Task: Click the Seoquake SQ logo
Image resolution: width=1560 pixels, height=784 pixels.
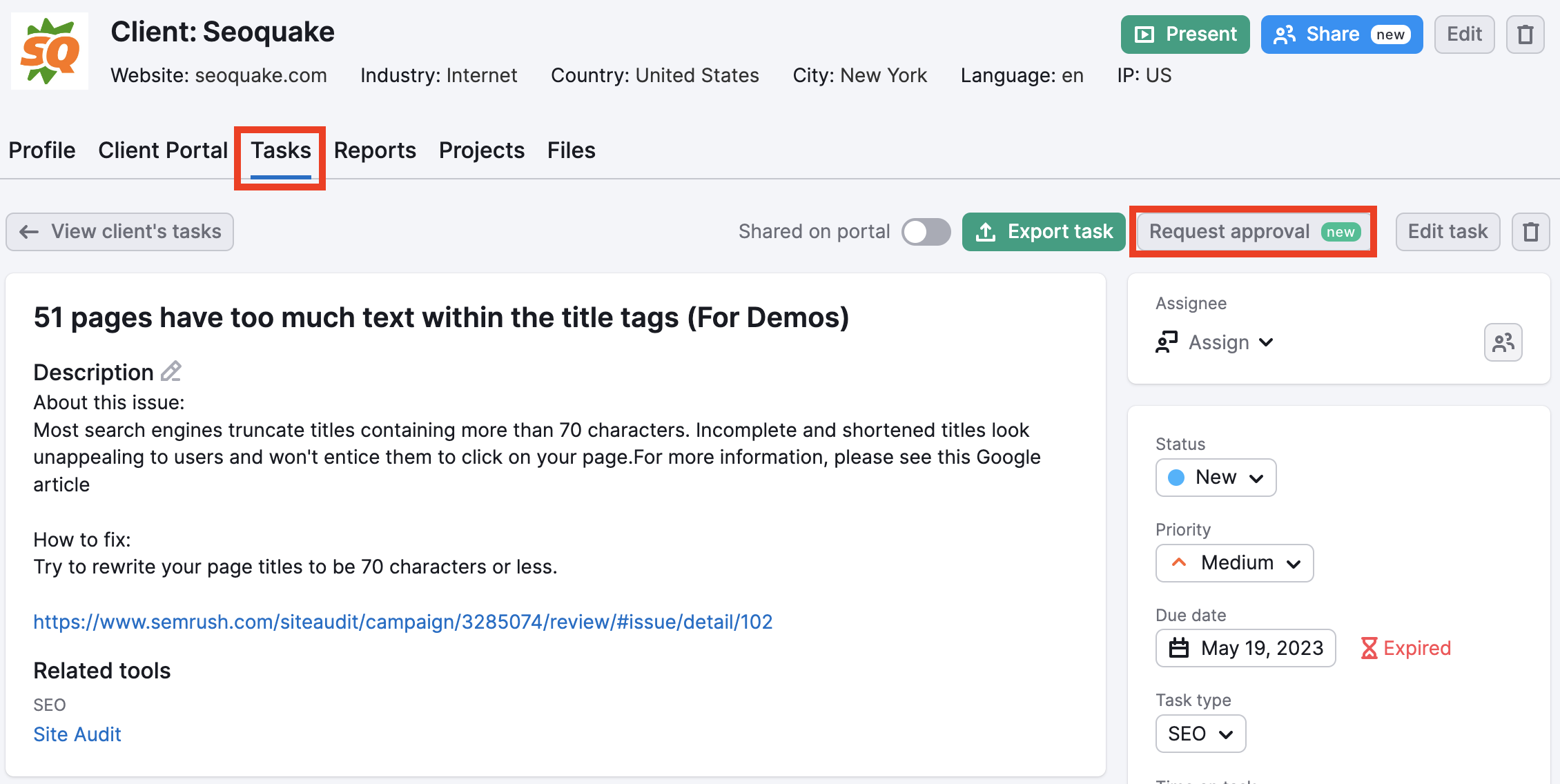Action: point(50,51)
